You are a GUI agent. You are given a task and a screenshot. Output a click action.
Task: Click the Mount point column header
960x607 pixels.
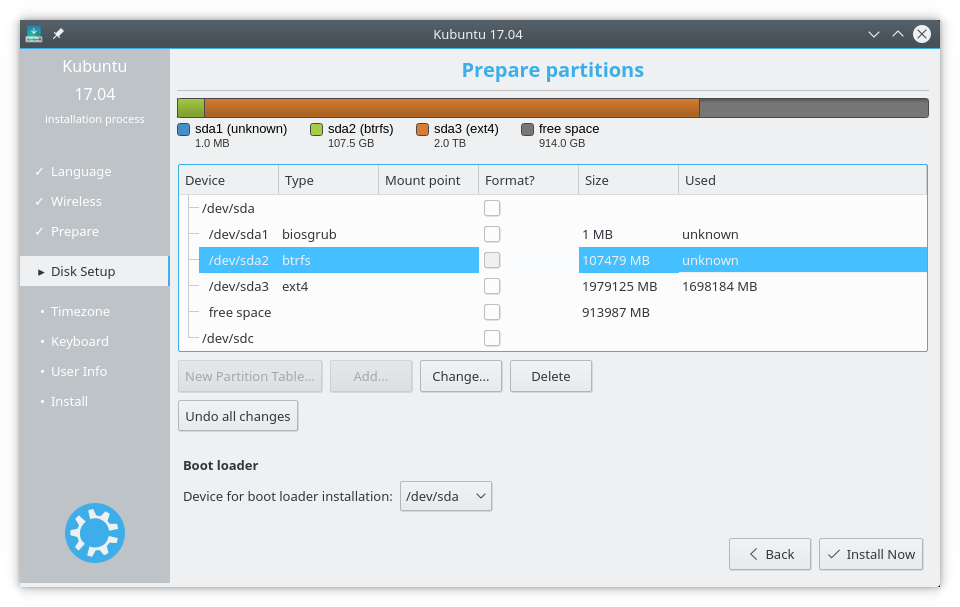coord(429,180)
